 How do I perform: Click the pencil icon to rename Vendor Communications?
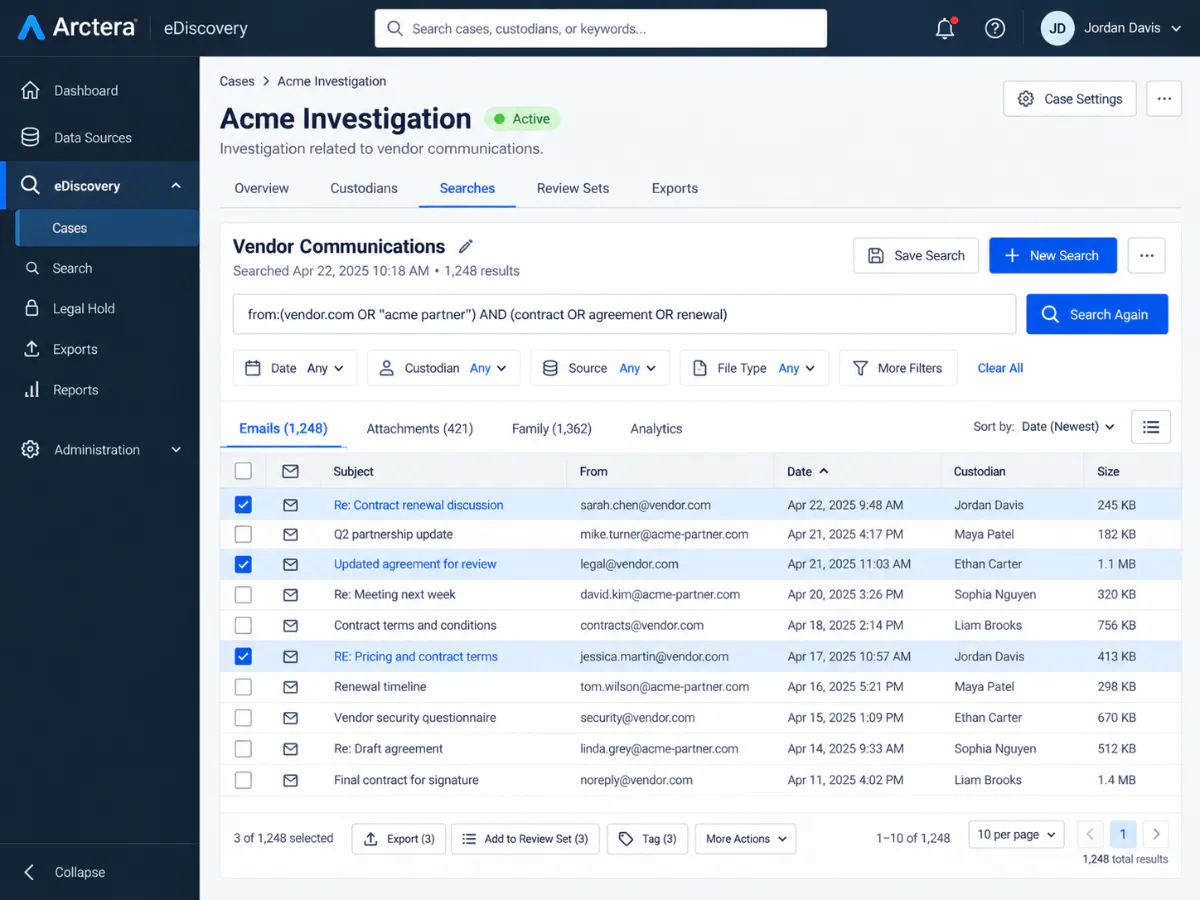click(x=465, y=247)
